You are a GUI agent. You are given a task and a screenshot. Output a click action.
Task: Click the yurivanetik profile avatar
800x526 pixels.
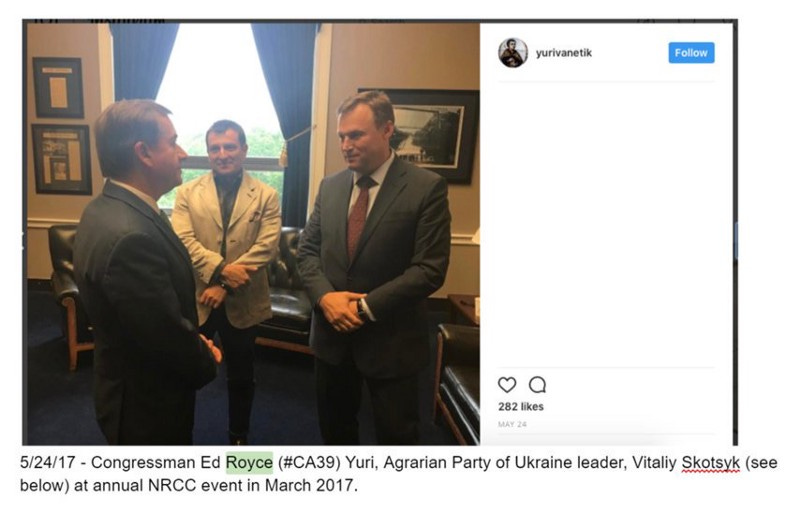point(513,53)
